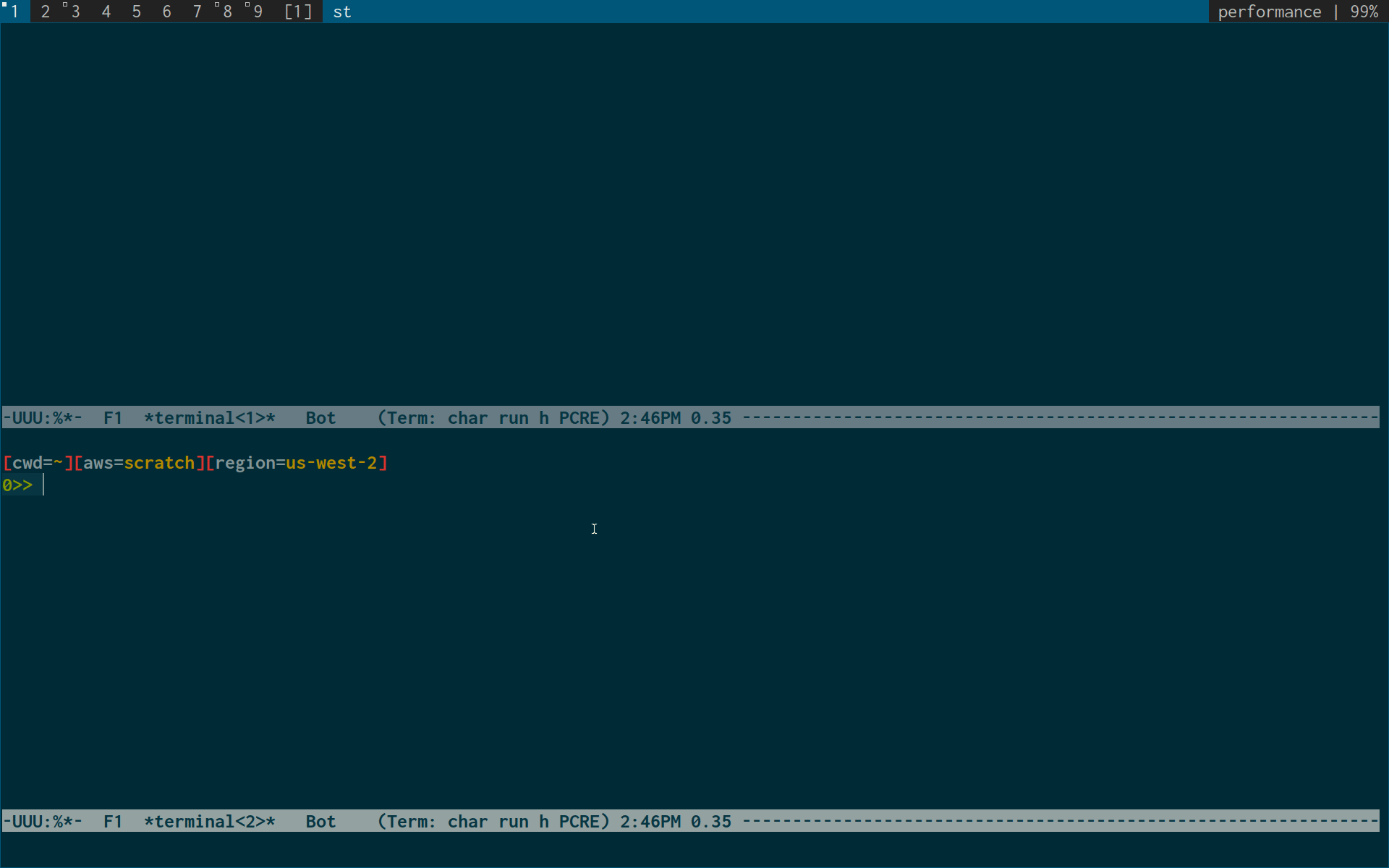Navigate to workspace '7'
Viewport: 1389px width, 868px height.
click(x=196, y=11)
